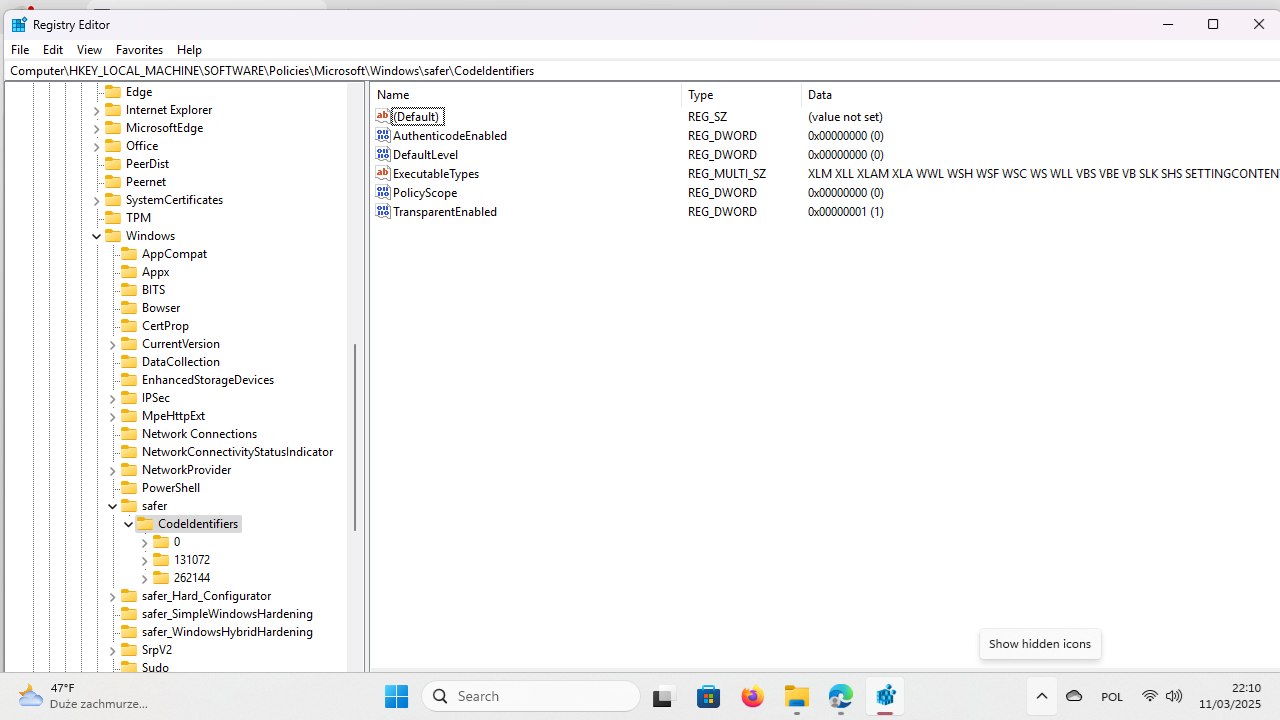Collapse the Windows key
The image size is (1280, 720).
(x=97, y=236)
